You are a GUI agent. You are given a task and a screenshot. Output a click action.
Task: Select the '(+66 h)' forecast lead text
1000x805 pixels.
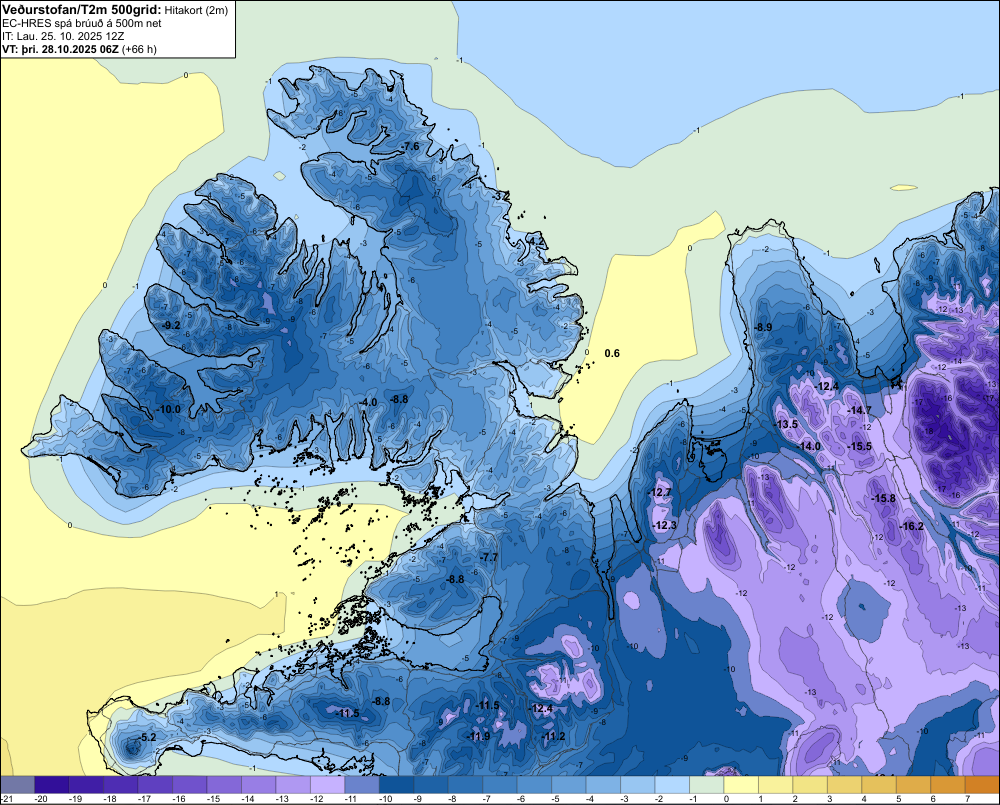pyautogui.click(x=139, y=48)
